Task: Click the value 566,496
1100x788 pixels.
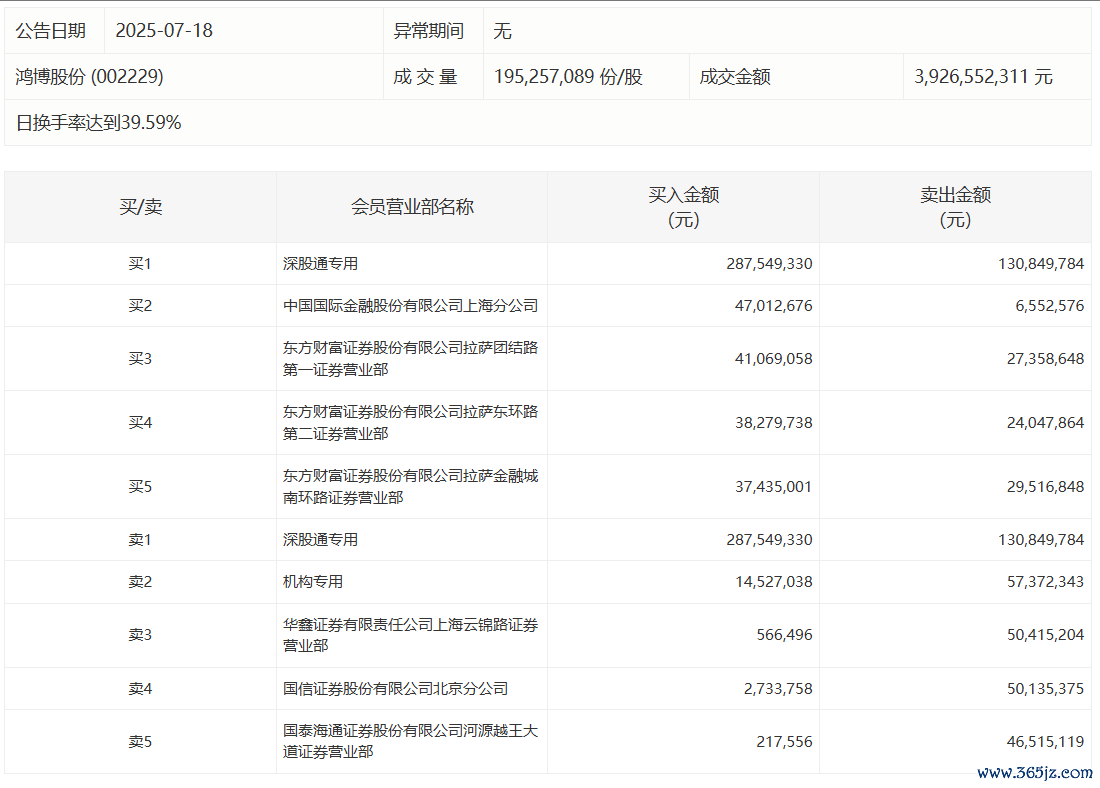Action: (x=784, y=634)
